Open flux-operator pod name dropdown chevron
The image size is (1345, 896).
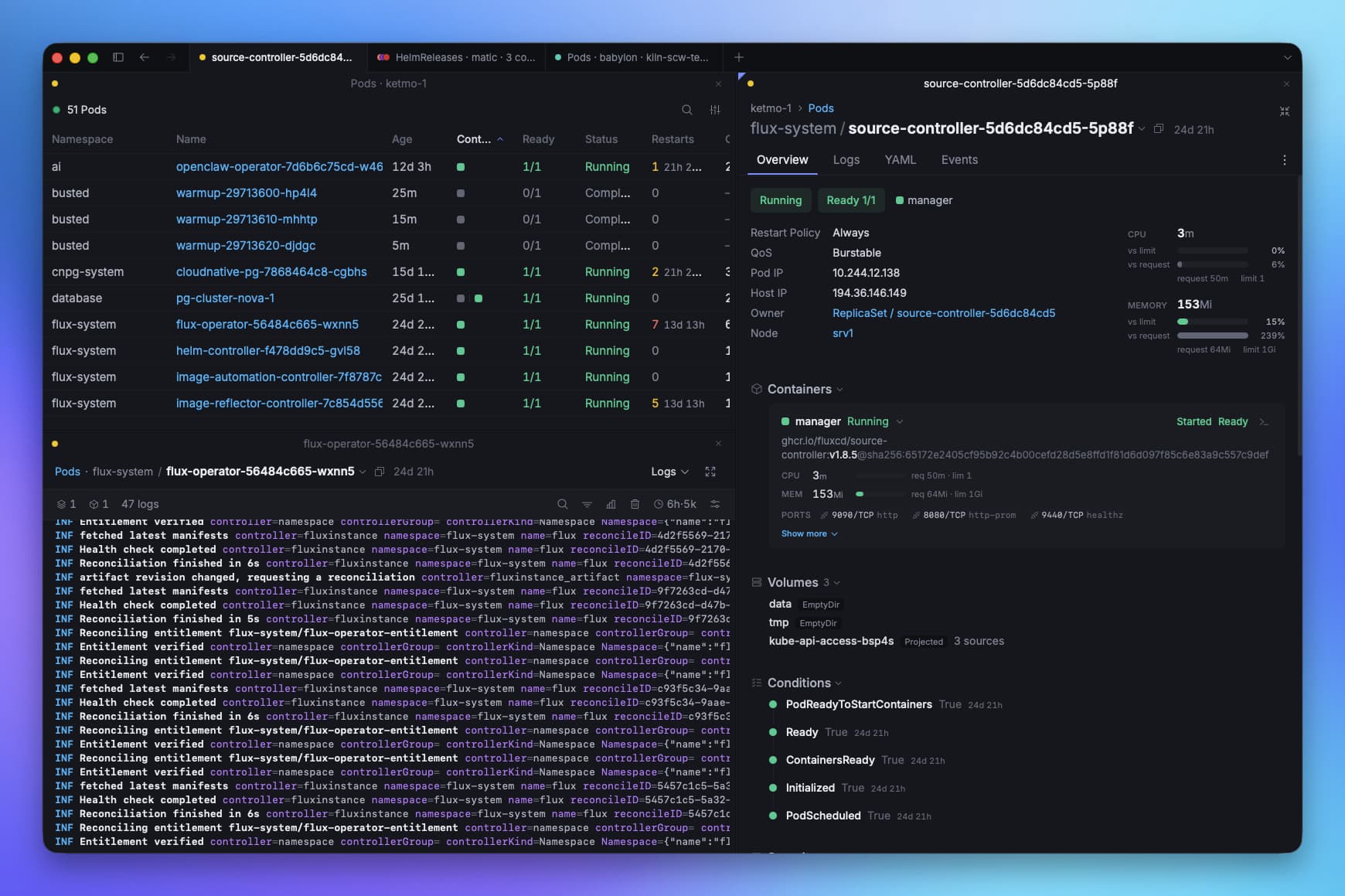[x=363, y=472]
